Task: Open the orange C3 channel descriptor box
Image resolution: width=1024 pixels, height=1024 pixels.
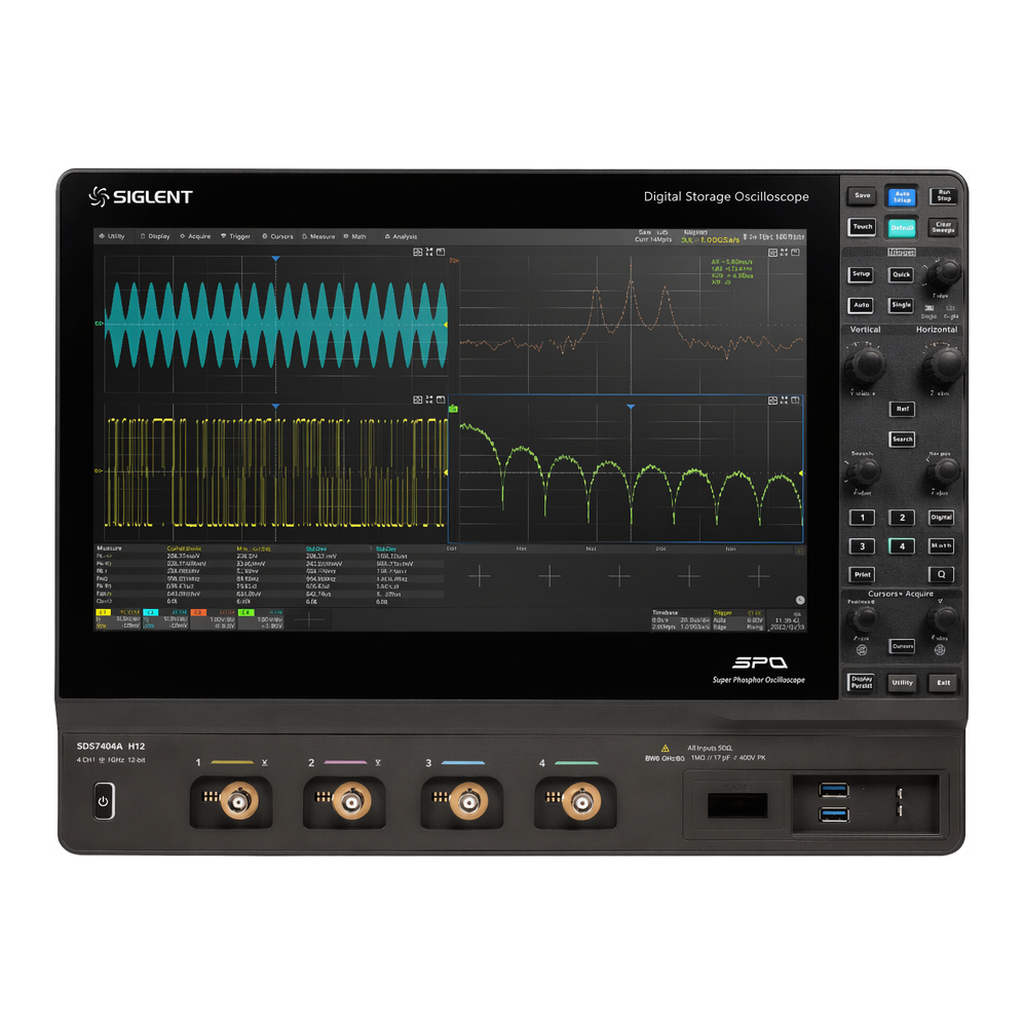Action: (x=214, y=619)
